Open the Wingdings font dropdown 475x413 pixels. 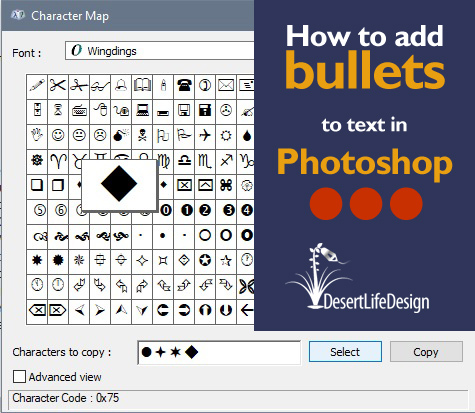click(160, 51)
